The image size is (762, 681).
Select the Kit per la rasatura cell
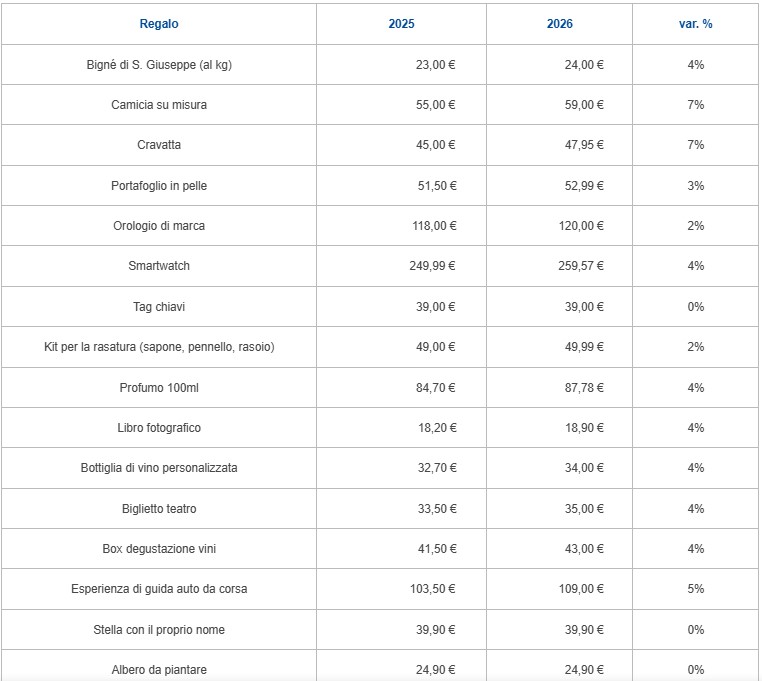tap(159, 347)
